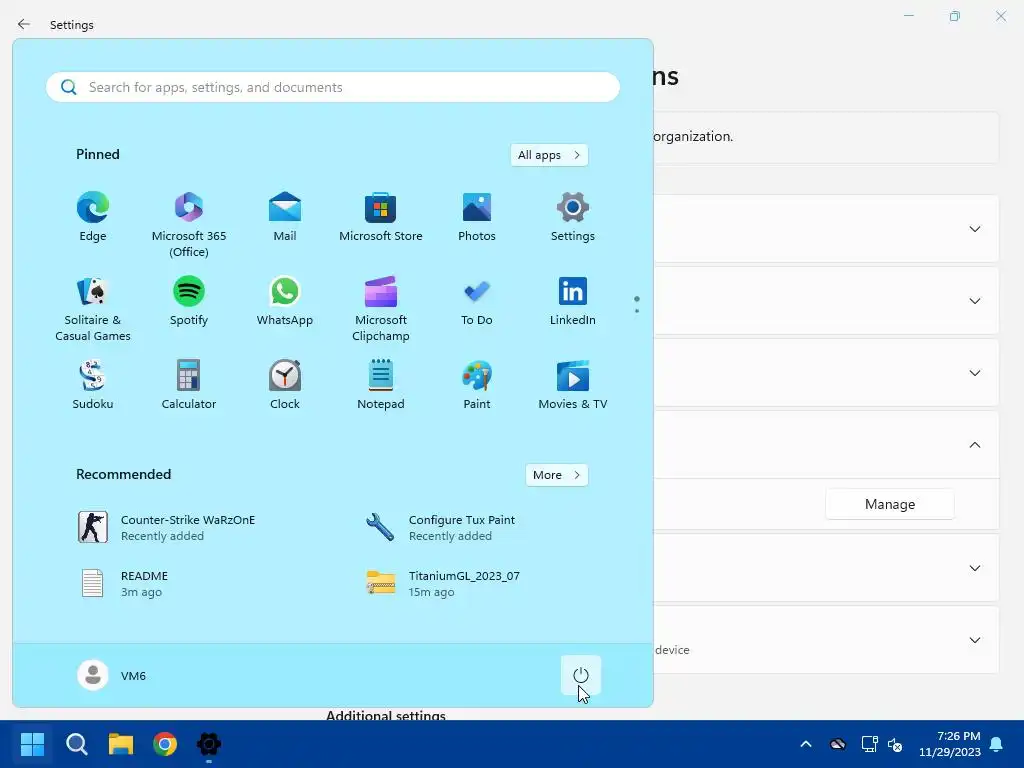The width and height of the screenshot is (1024, 768).
Task: Launch Microsoft 365 (Office)
Action: coord(189,225)
